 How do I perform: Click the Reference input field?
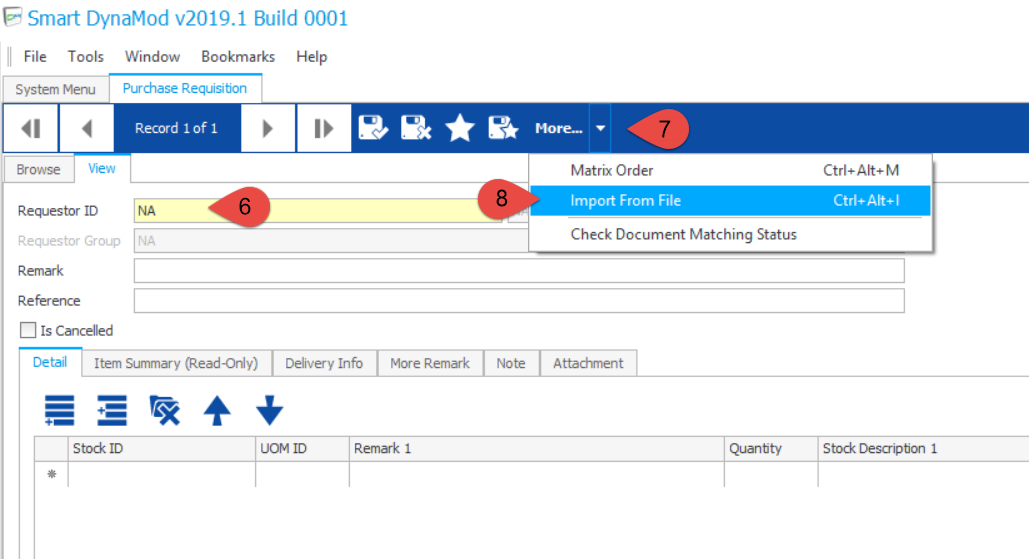pos(519,300)
